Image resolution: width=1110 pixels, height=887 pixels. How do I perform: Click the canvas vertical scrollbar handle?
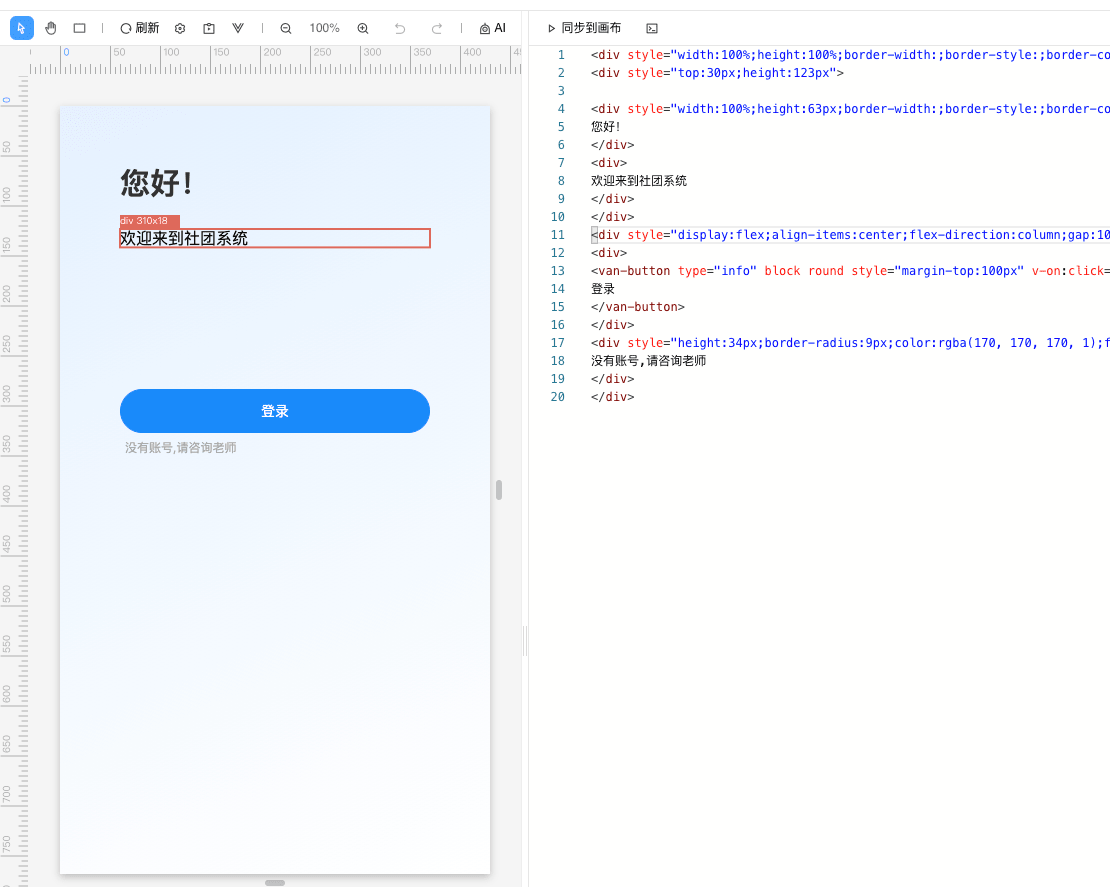499,490
